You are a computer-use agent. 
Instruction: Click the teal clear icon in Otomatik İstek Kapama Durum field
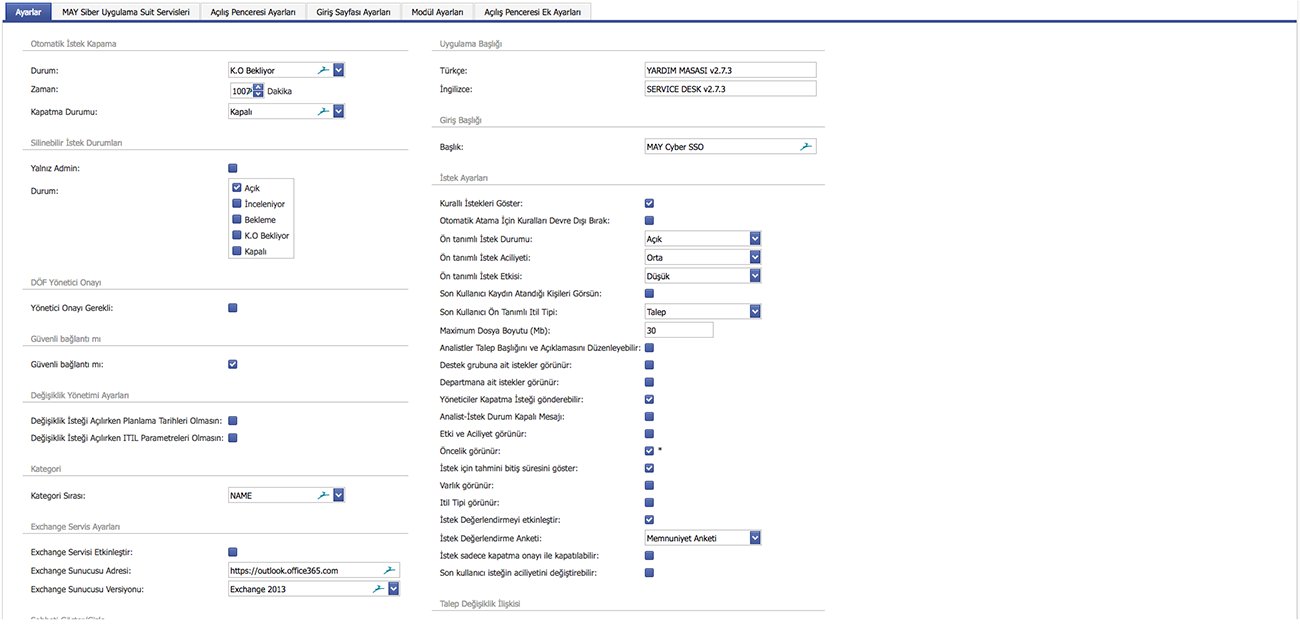[322, 70]
